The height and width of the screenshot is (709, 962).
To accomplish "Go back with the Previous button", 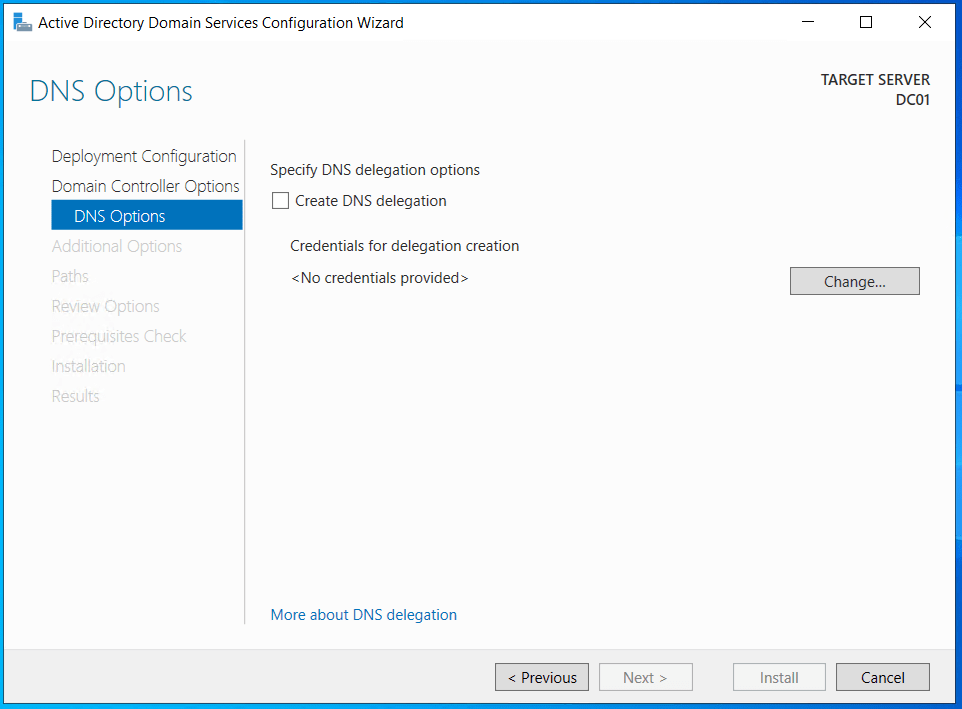I will coord(541,677).
